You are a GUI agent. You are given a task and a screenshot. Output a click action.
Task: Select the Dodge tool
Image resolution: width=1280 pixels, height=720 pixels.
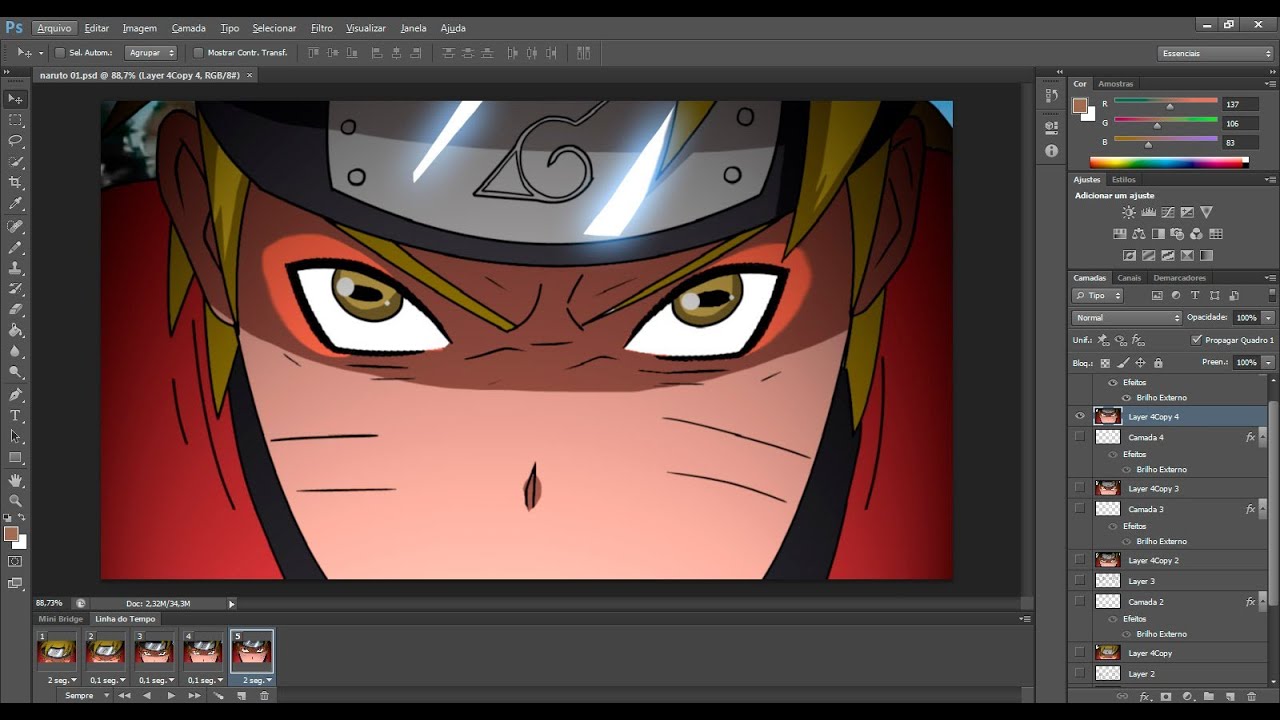(15, 374)
